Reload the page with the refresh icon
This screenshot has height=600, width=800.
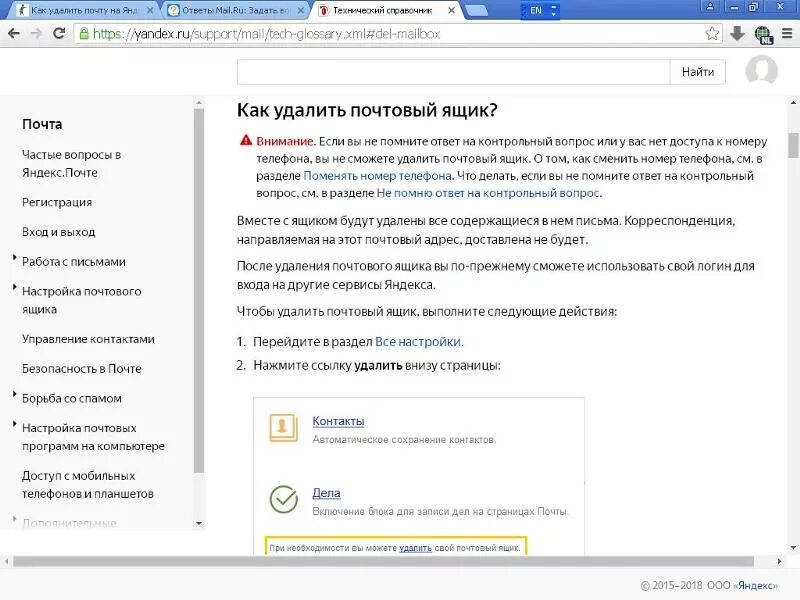coord(59,33)
